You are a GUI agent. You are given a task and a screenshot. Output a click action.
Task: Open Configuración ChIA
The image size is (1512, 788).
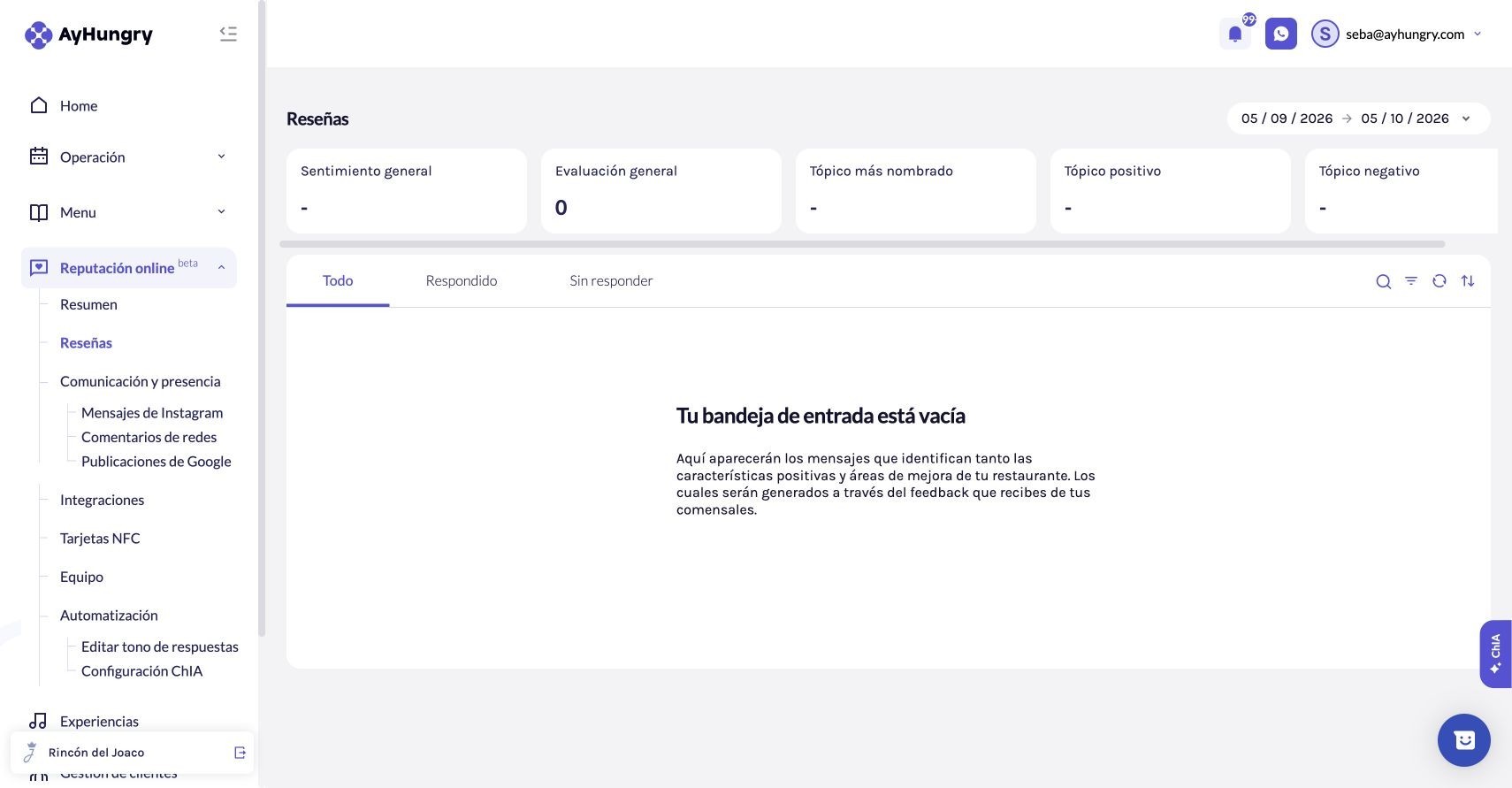tap(141, 671)
